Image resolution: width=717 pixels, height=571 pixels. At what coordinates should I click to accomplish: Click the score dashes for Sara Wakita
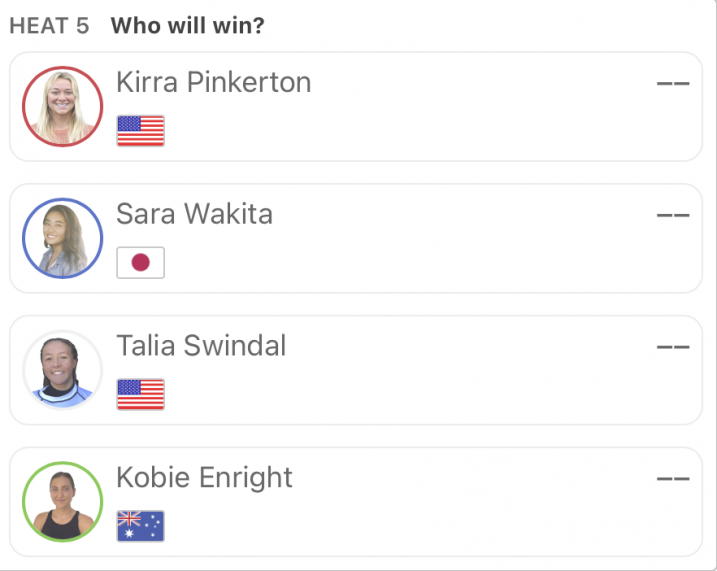[673, 215]
